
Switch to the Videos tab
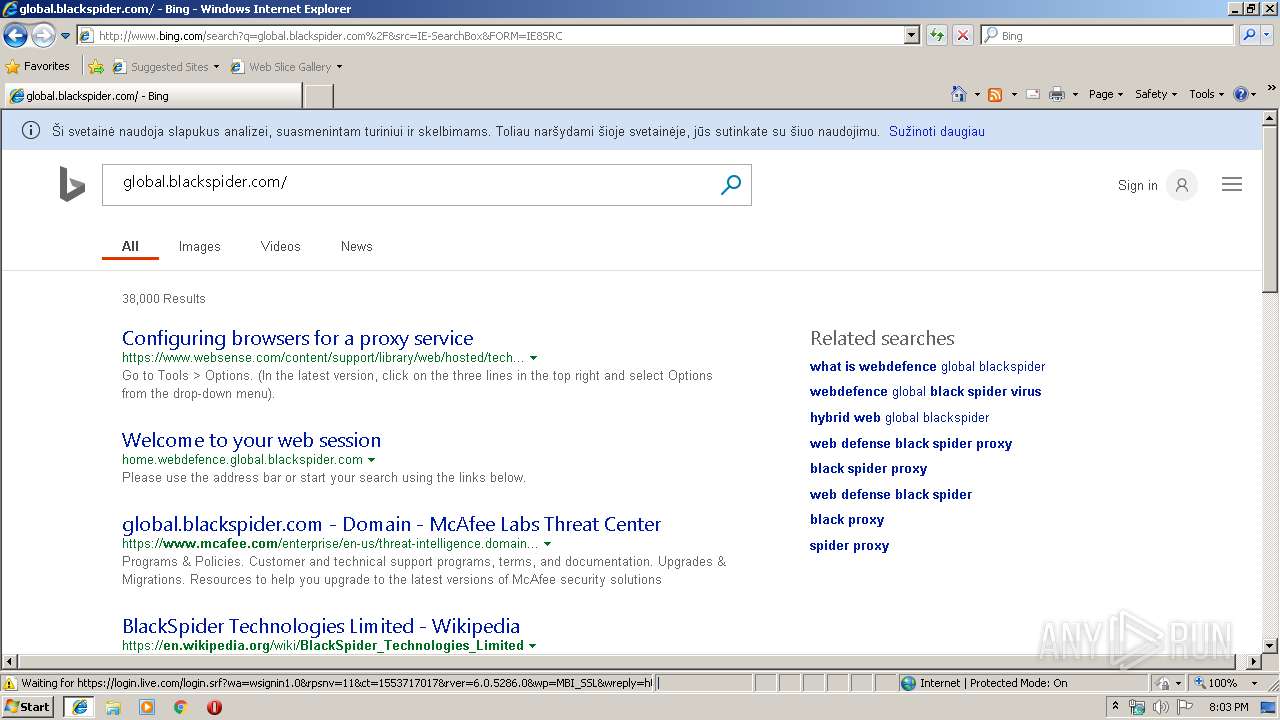tap(280, 246)
